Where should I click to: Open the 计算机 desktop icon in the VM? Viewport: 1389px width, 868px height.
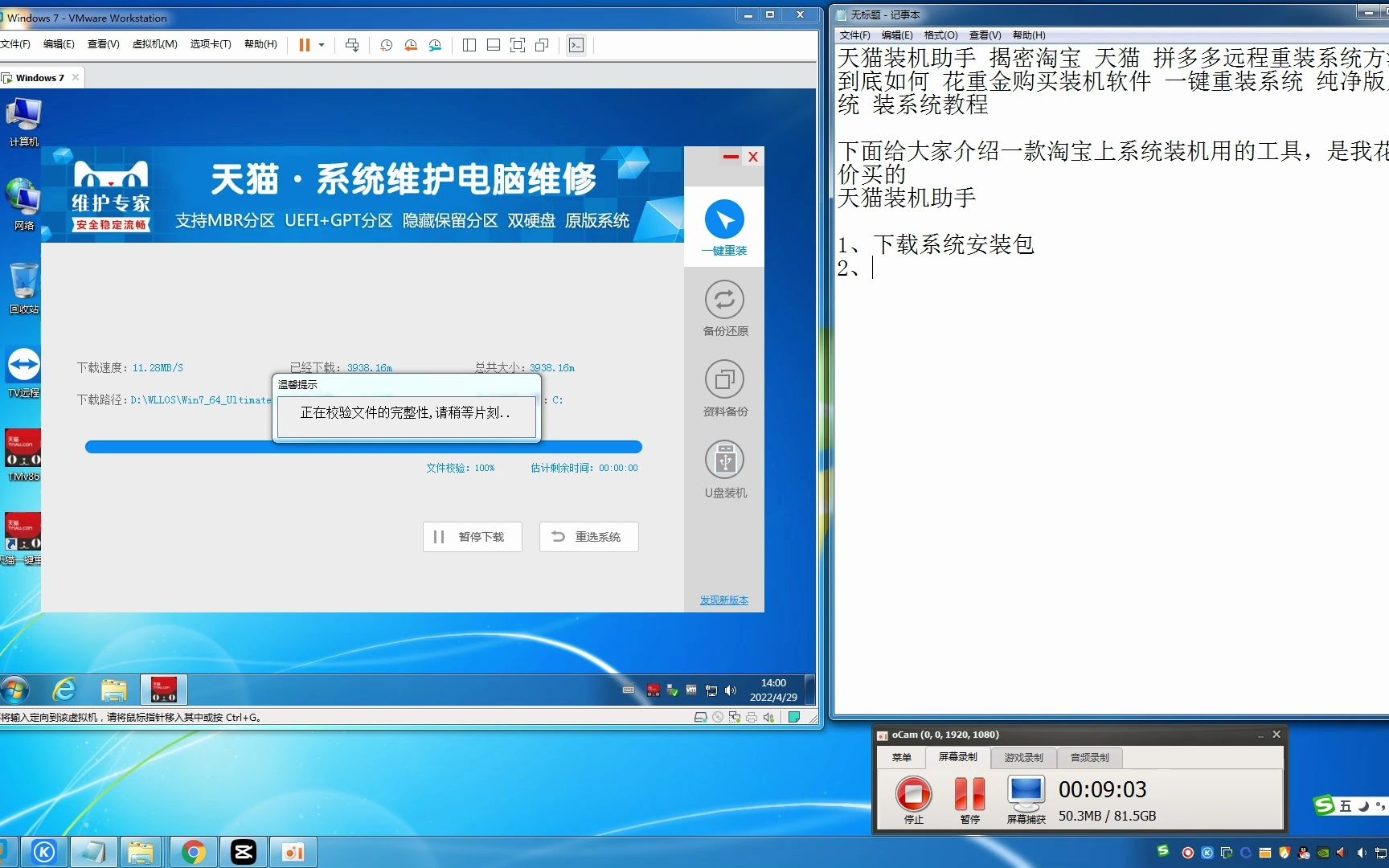pyautogui.click(x=23, y=122)
